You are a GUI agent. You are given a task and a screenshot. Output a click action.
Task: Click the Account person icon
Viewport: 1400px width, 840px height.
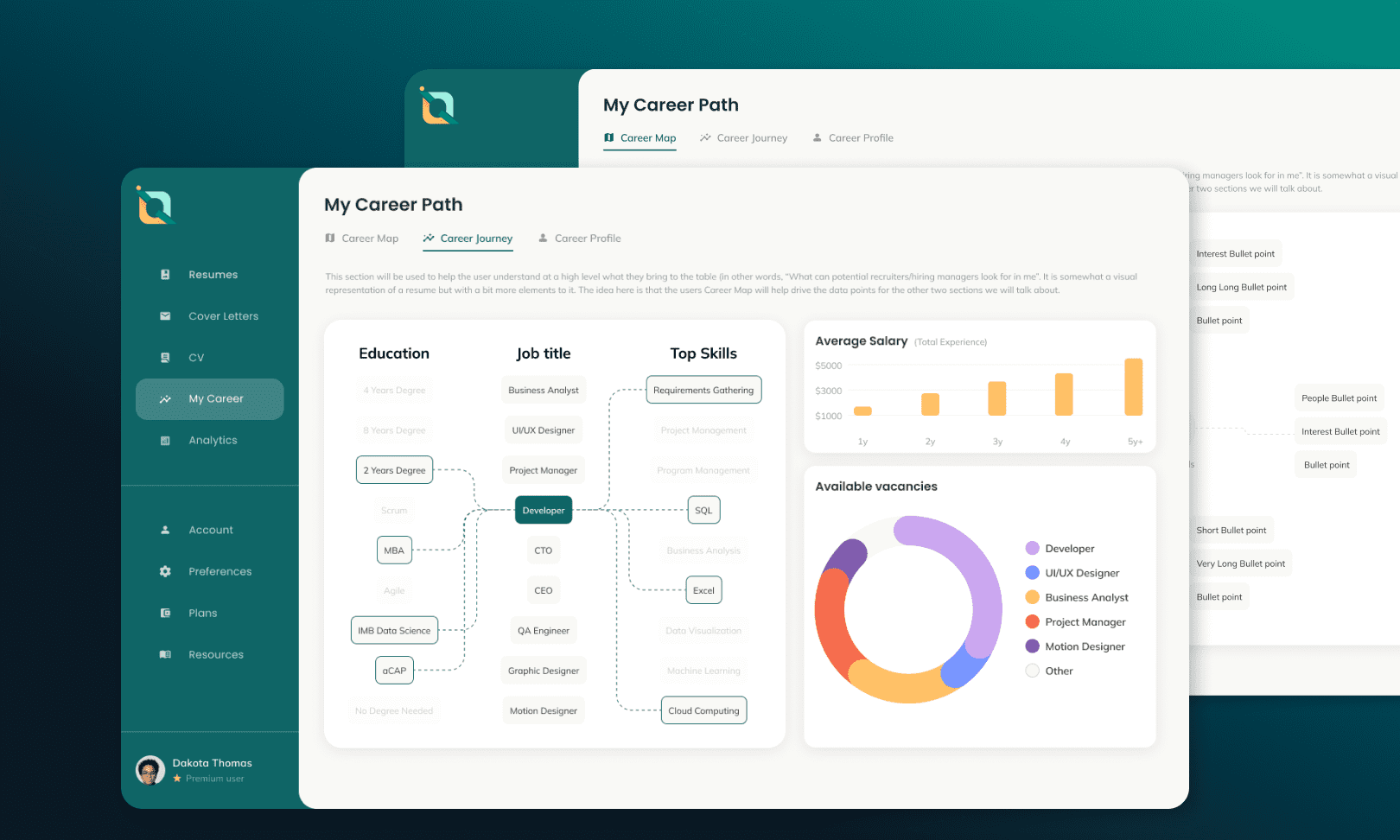click(165, 531)
